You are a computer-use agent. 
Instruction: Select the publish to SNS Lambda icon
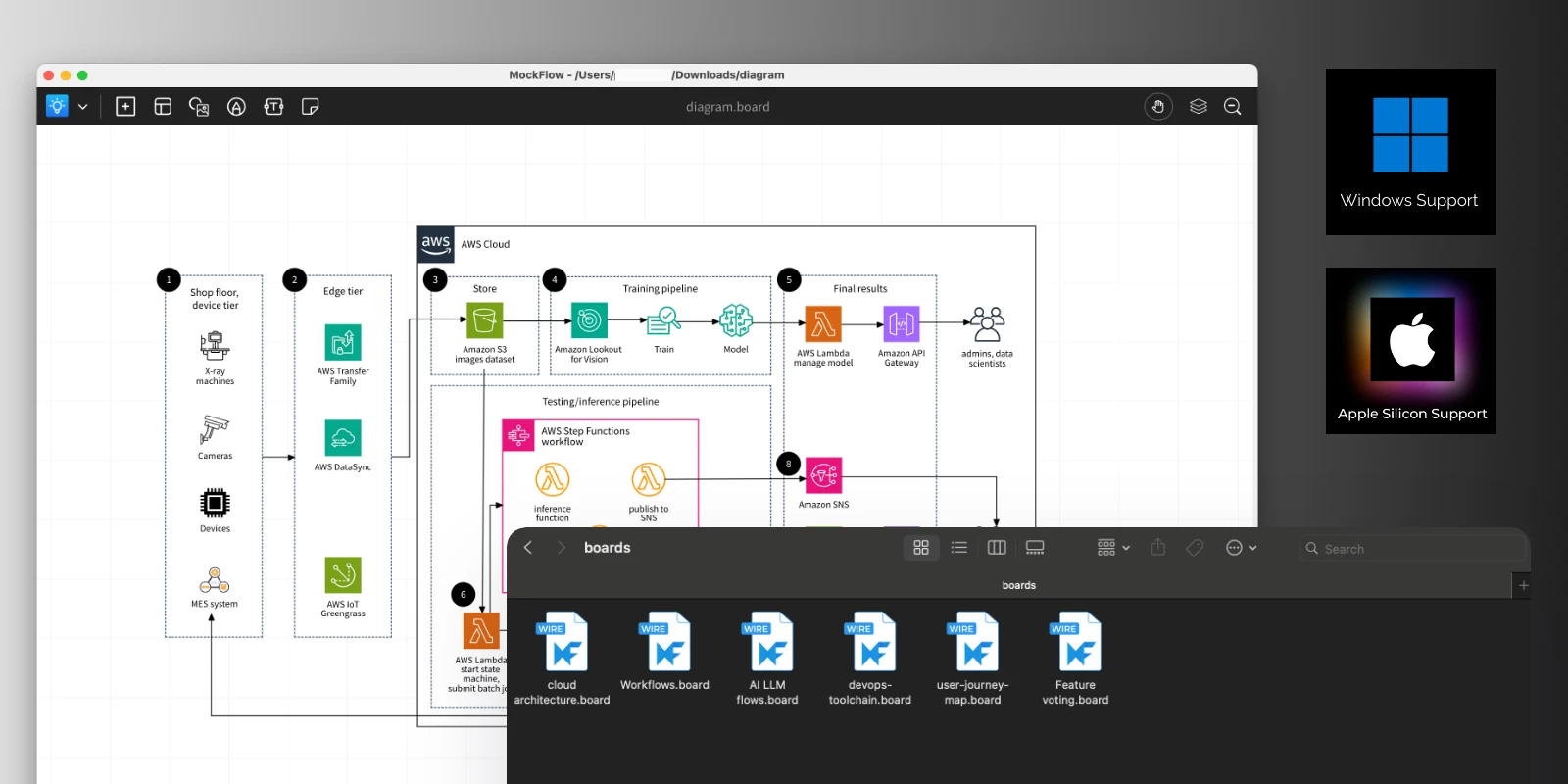point(648,479)
